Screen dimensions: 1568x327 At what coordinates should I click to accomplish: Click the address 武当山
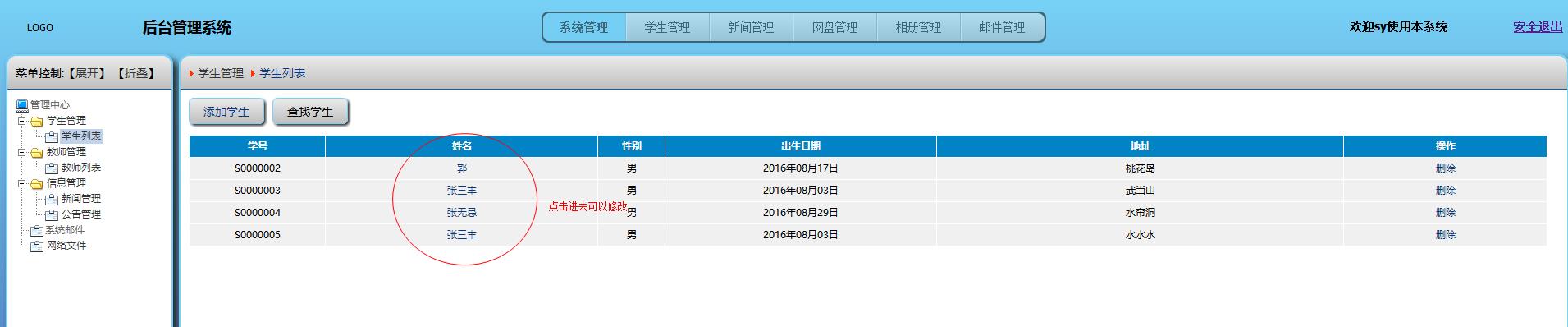click(x=1141, y=190)
